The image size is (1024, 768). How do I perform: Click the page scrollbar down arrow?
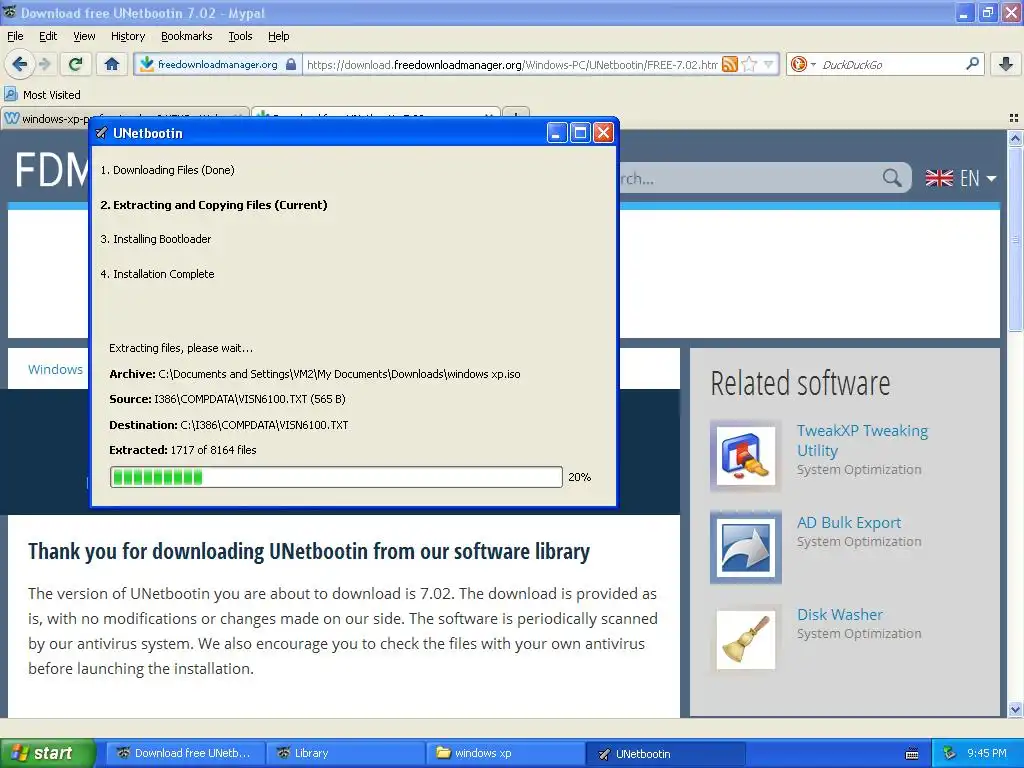[x=1015, y=709]
